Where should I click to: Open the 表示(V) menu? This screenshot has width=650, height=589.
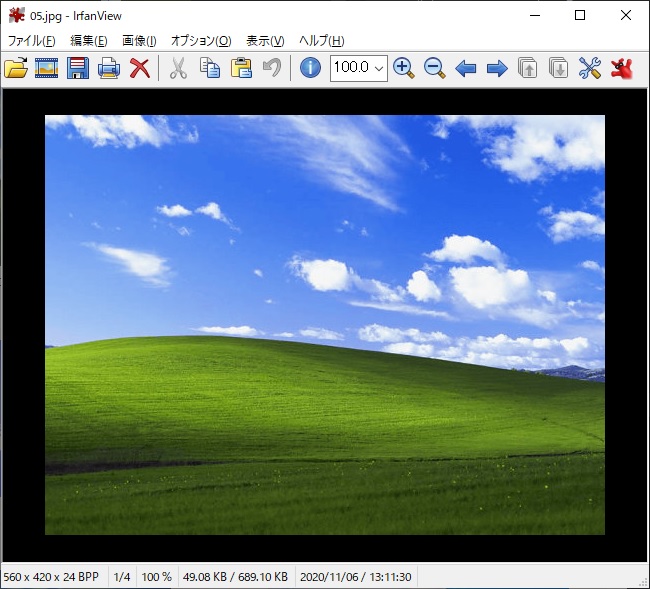pos(265,41)
